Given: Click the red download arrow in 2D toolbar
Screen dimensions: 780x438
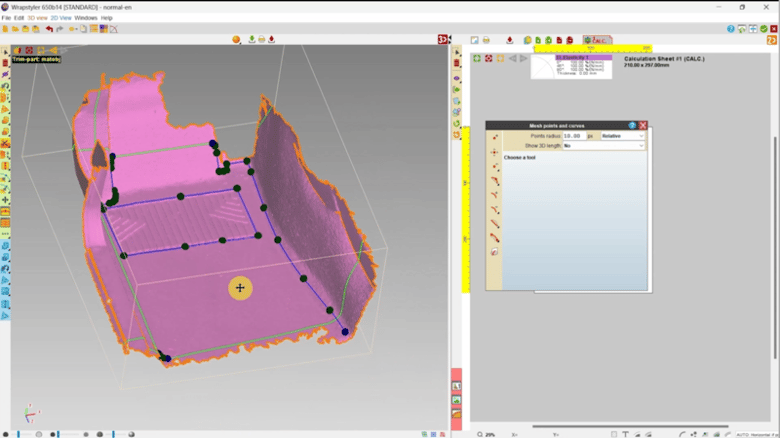Looking at the screenshot, I should (509, 40).
